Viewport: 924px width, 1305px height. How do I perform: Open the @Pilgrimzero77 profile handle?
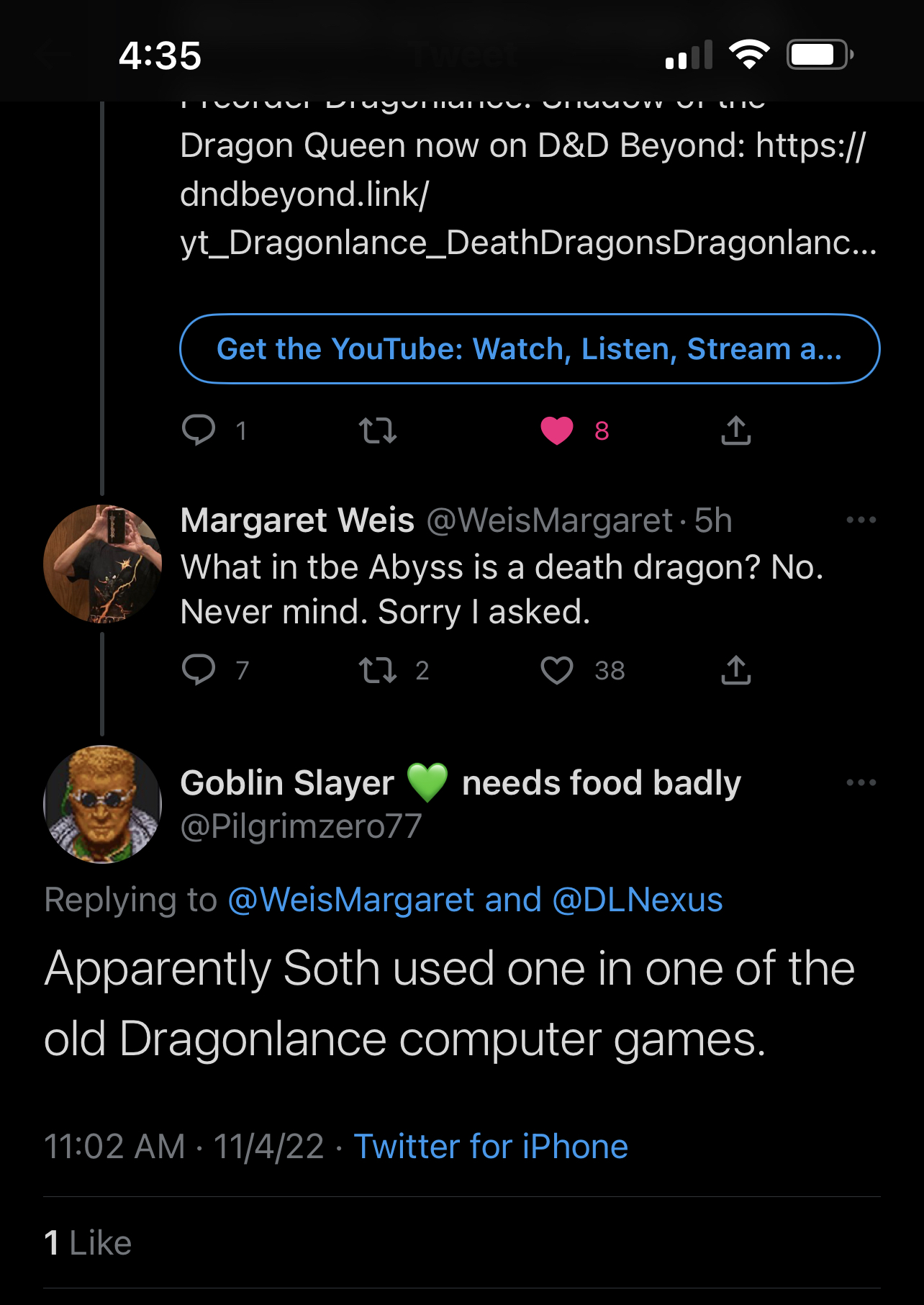coord(301,826)
